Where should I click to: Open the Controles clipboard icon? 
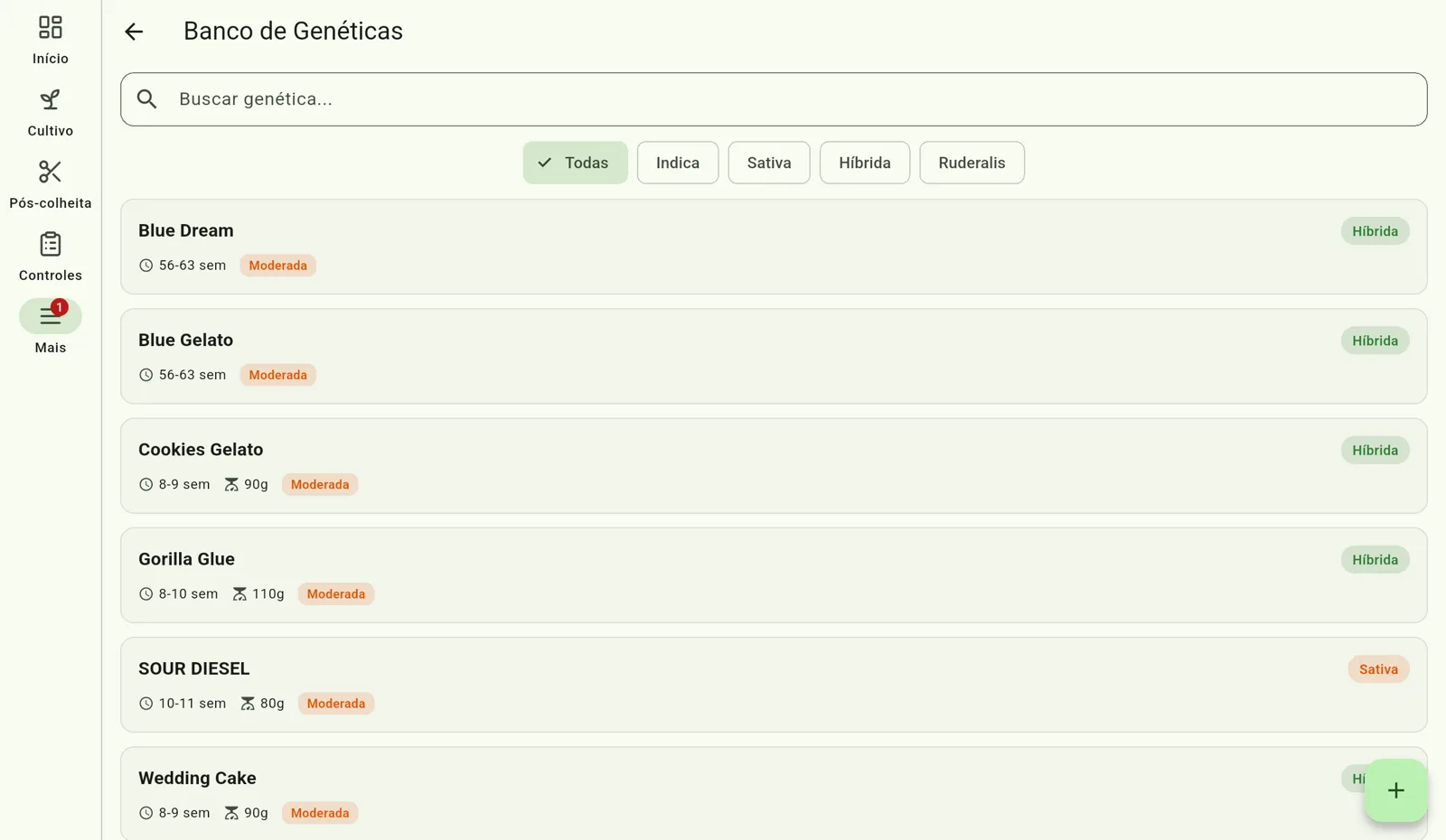[51, 245]
